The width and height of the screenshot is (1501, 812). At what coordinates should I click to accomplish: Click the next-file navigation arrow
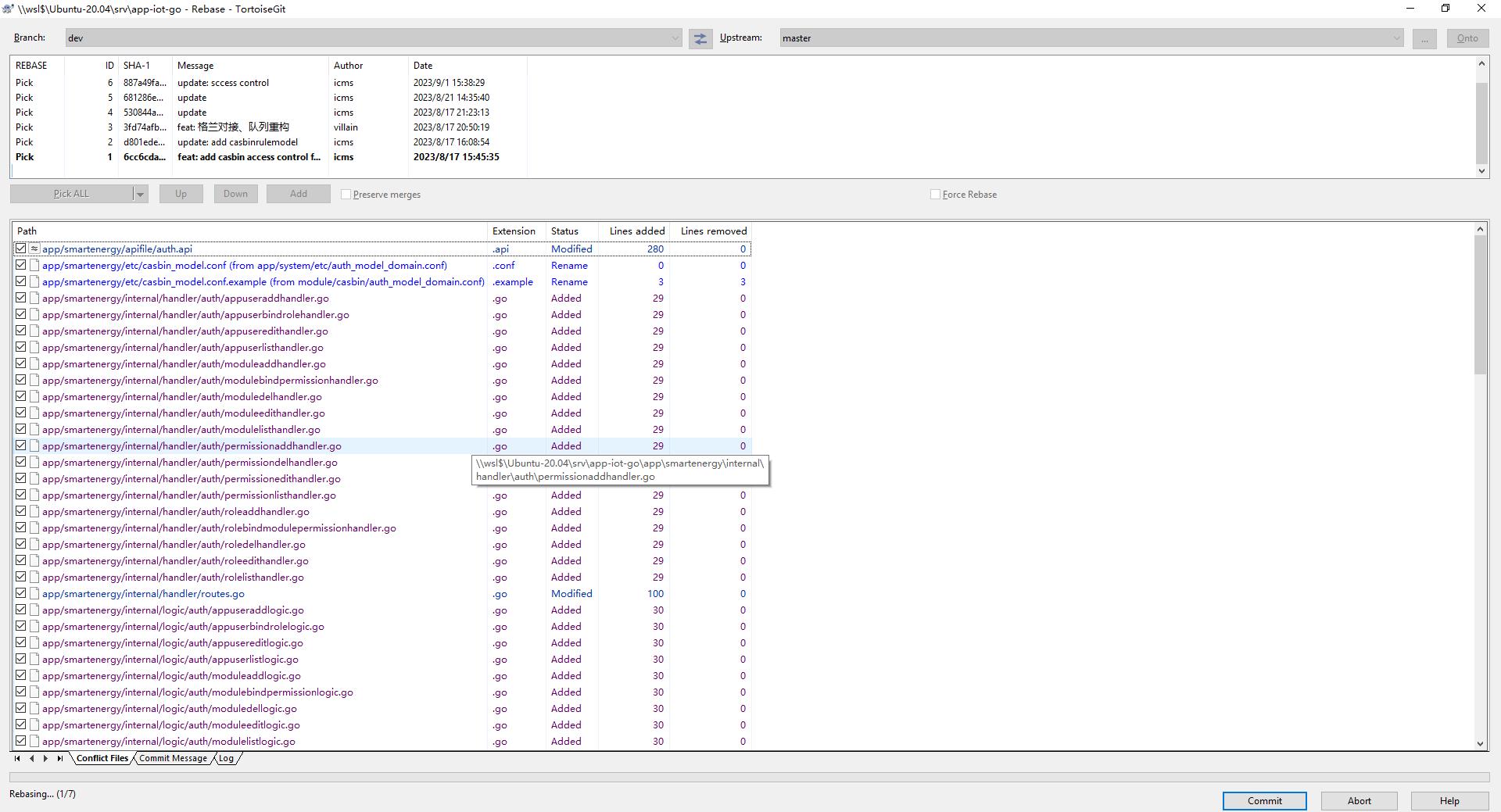45,758
